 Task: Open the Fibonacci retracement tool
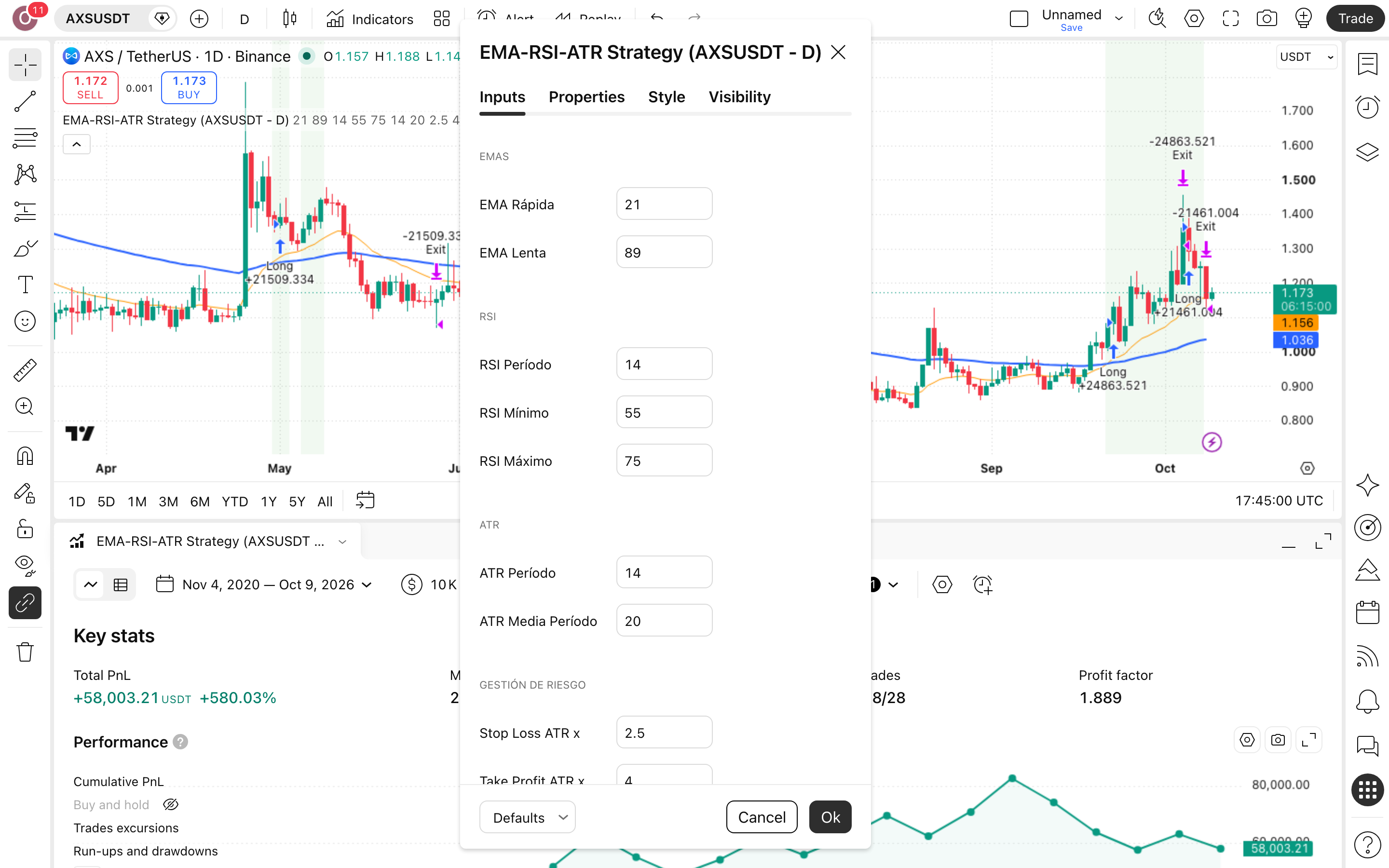(x=25, y=138)
